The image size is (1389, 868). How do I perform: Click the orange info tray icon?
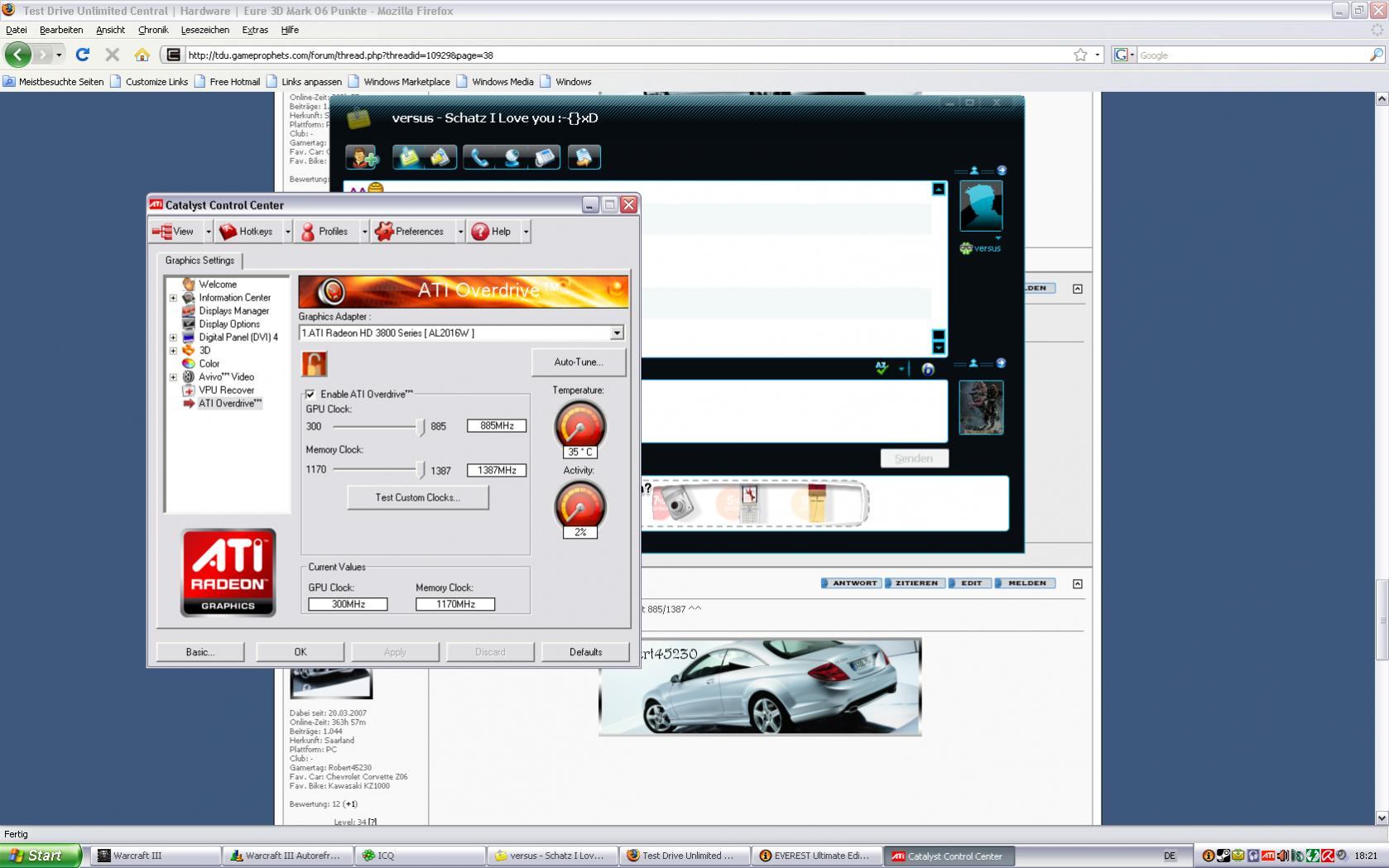1208,856
